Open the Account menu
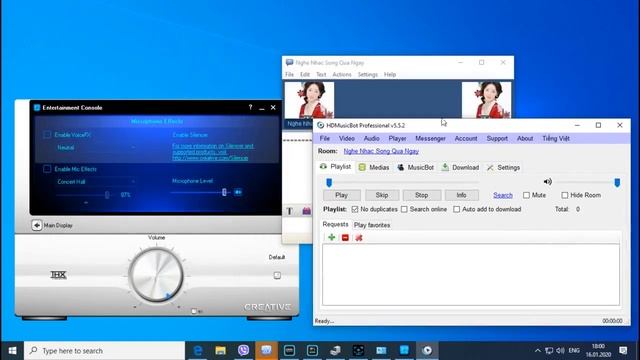640x360 pixels. pos(466,138)
